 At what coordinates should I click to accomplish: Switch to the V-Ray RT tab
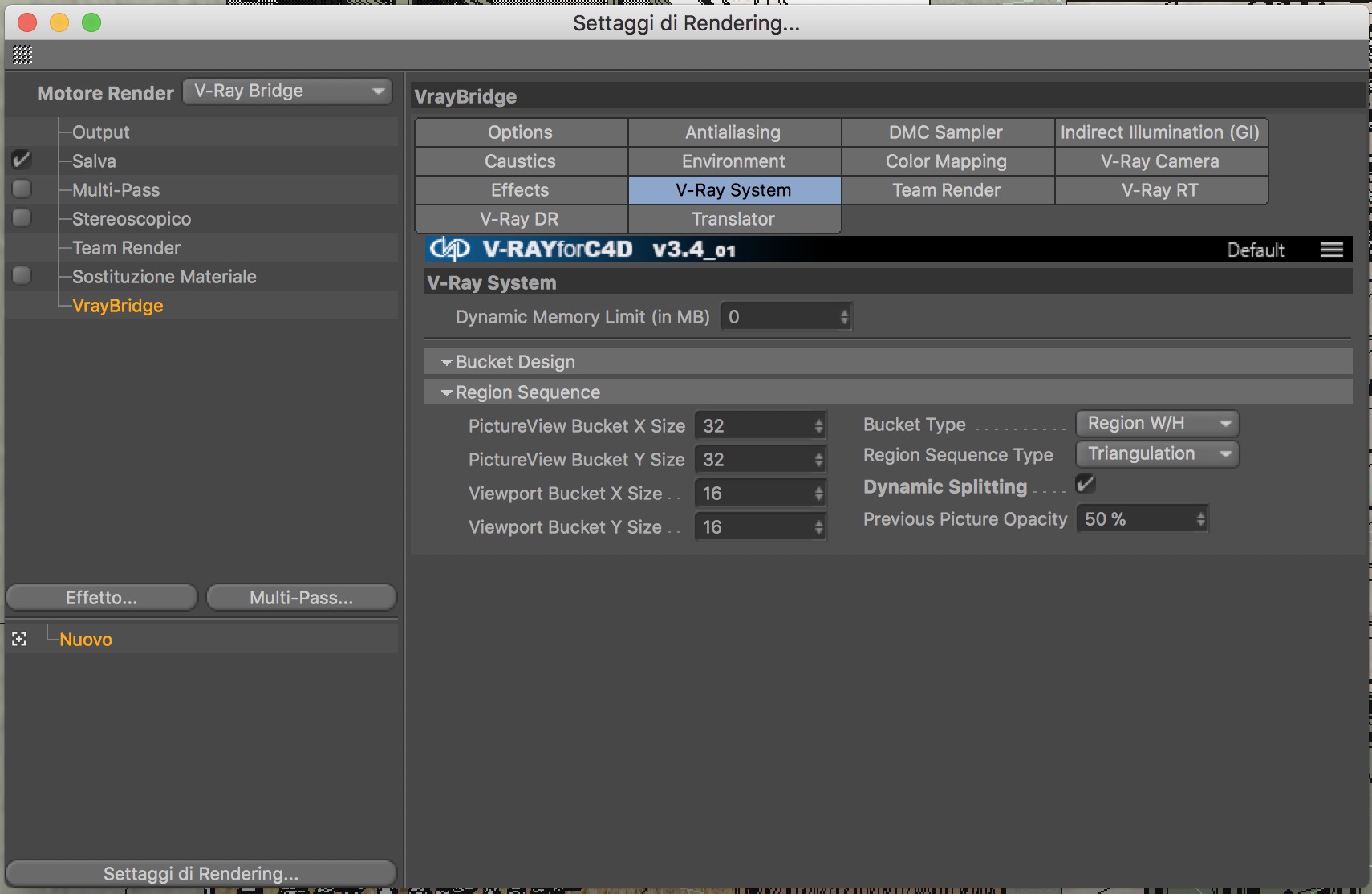click(1161, 190)
